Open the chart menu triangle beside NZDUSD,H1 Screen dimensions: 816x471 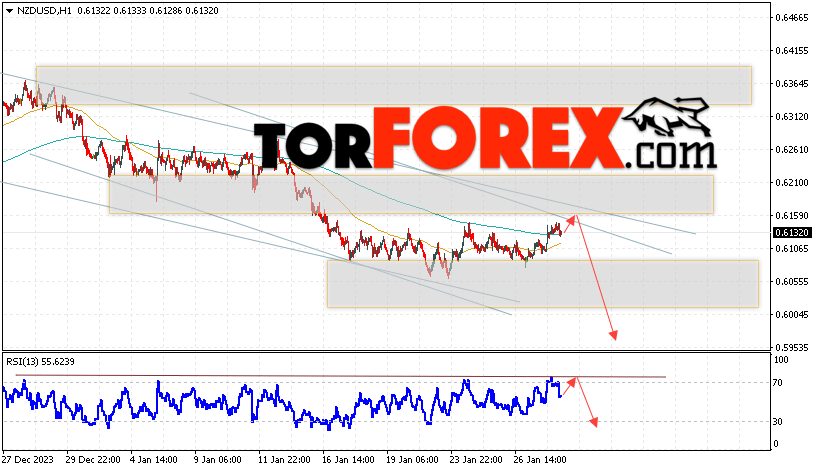[9, 11]
